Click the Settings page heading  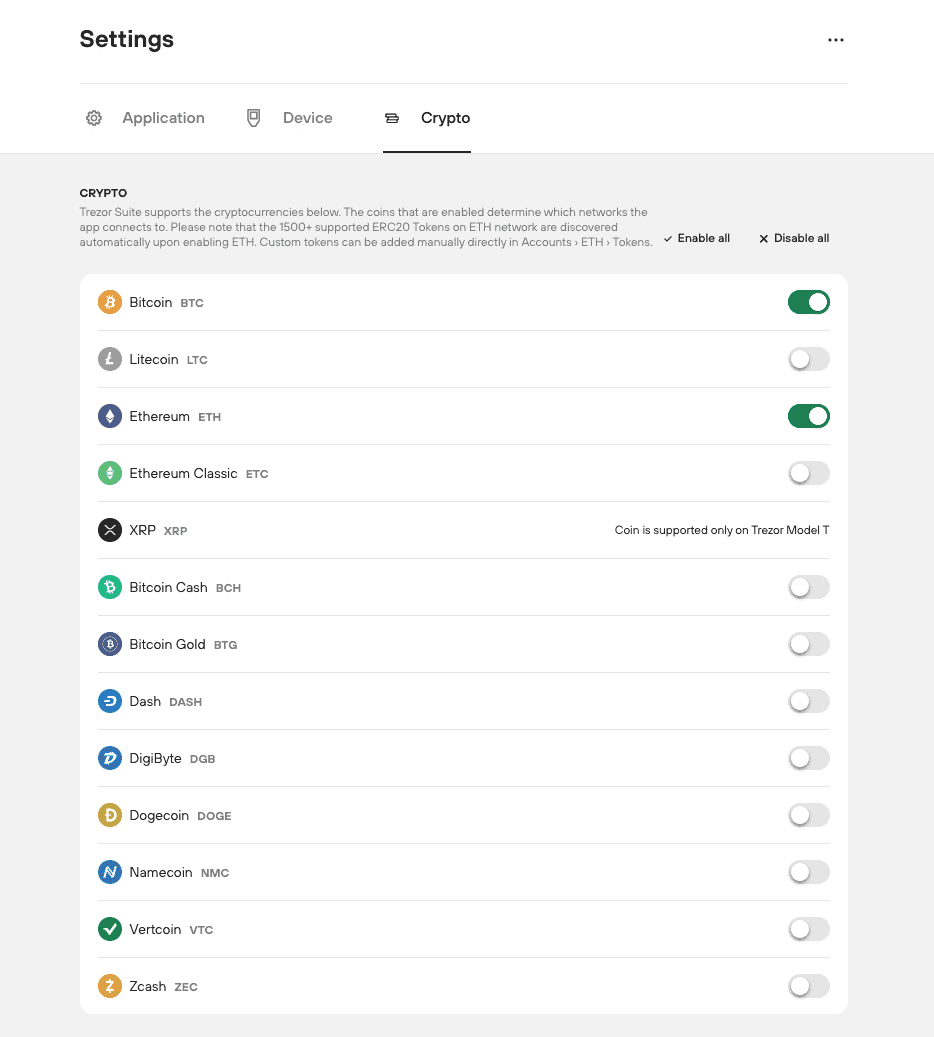pos(126,39)
